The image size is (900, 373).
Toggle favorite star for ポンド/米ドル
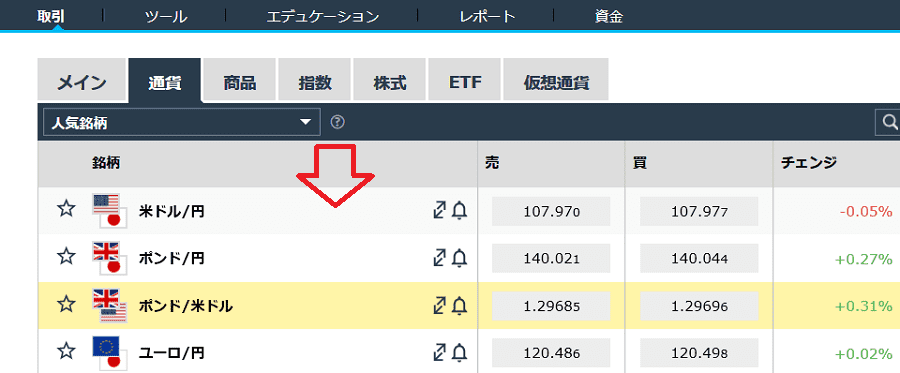(66, 305)
